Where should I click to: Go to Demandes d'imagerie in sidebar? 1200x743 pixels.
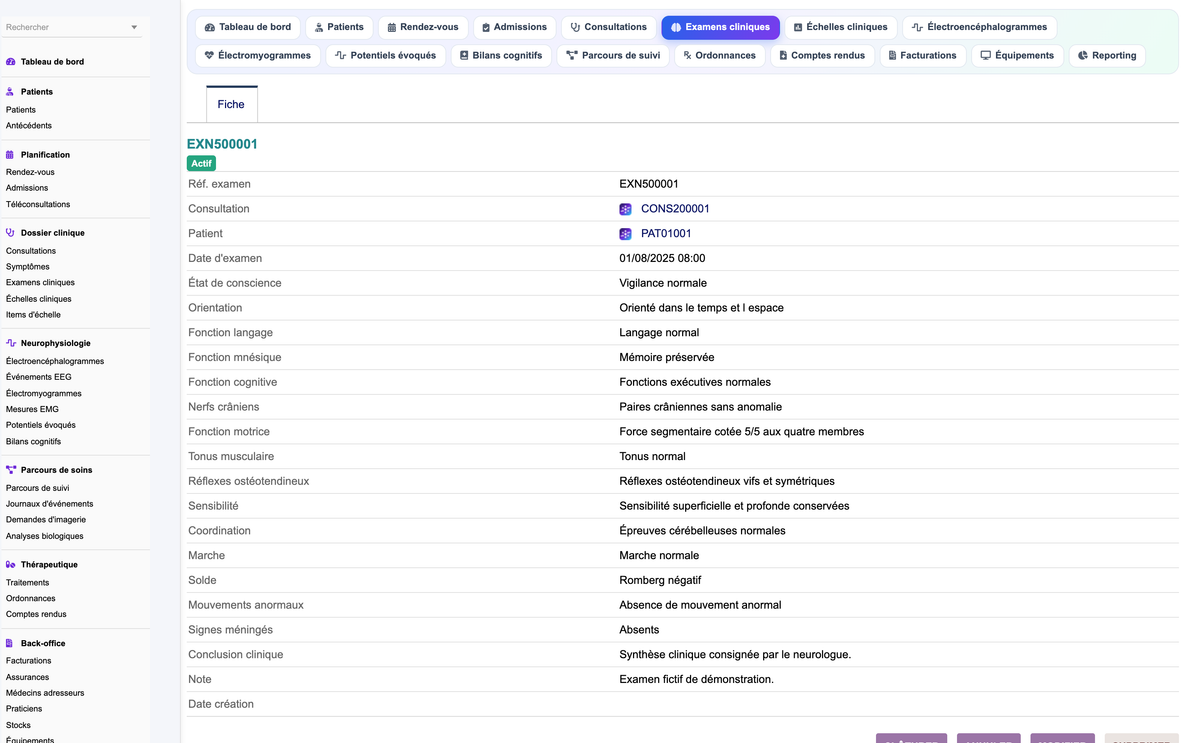click(x=46, y=520)
